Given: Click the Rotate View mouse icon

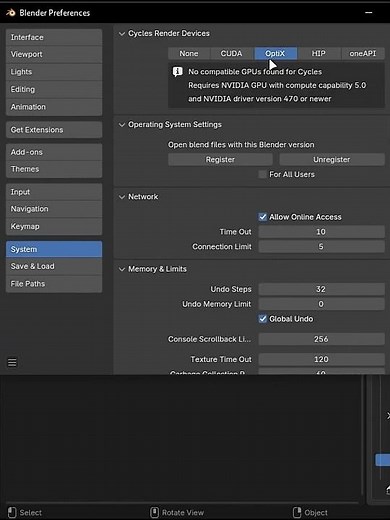Looking at the screenshot, I should [154, 512].
